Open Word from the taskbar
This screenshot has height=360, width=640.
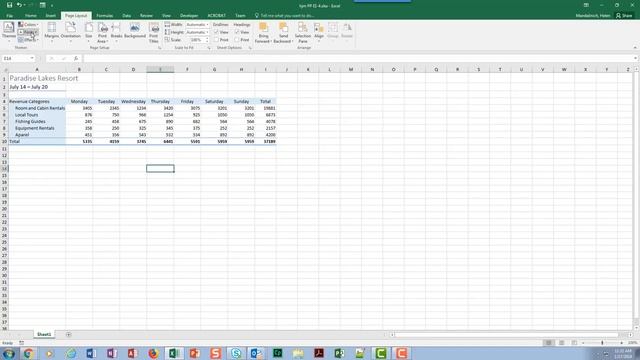click(91, 353)
